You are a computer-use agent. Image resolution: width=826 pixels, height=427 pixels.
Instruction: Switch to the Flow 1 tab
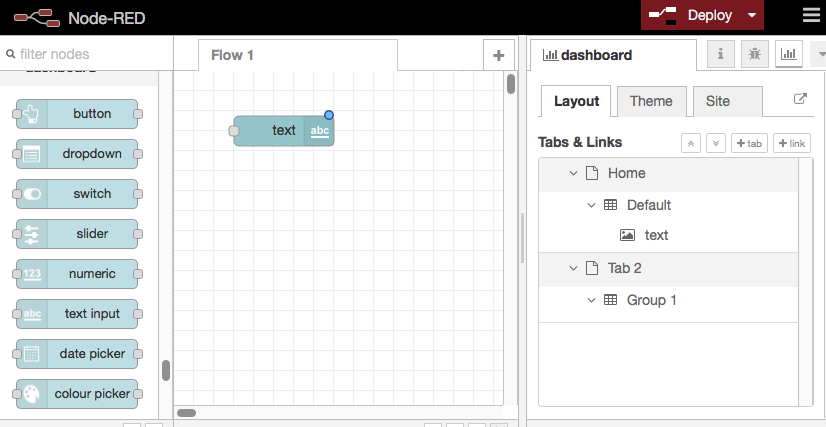pyautogui.click(x=298, y=55)
